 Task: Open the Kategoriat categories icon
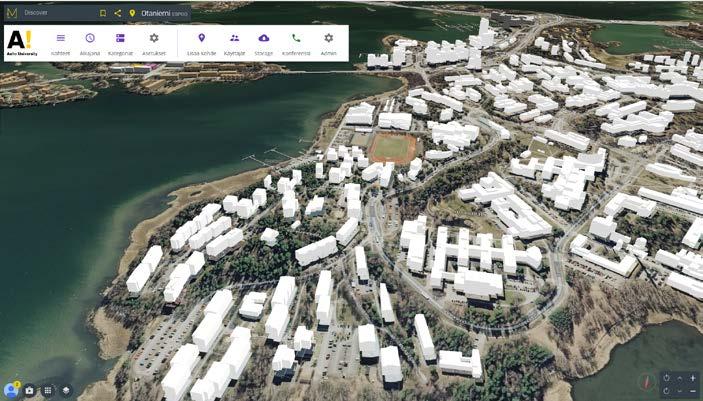pyautogui.click(x=120, y=38)
